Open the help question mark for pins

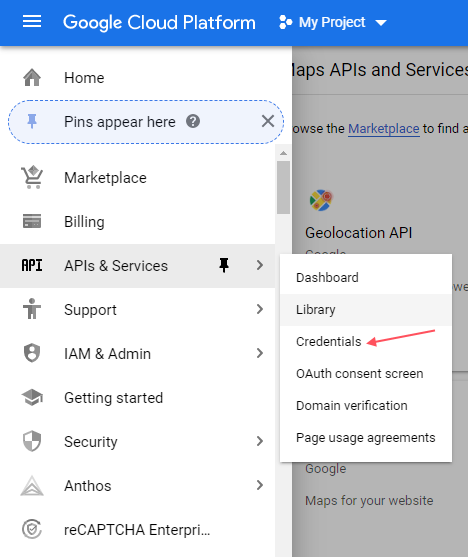[193, 121]
